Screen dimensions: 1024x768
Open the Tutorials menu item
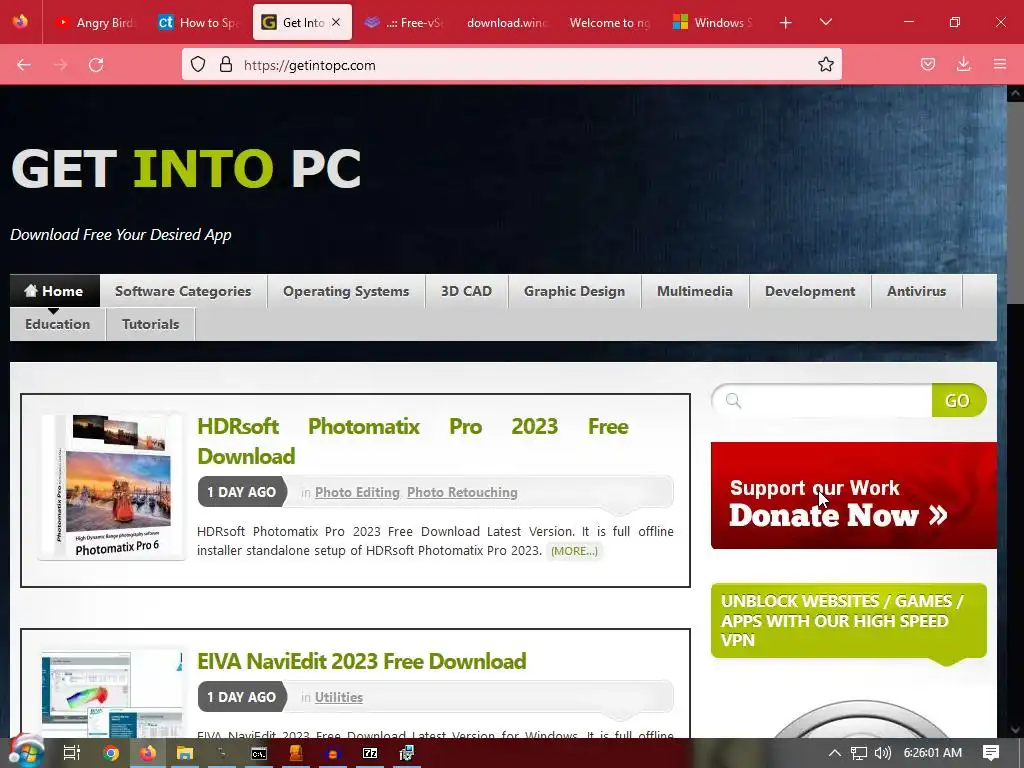pyautogui.click(x=150, y=324)
